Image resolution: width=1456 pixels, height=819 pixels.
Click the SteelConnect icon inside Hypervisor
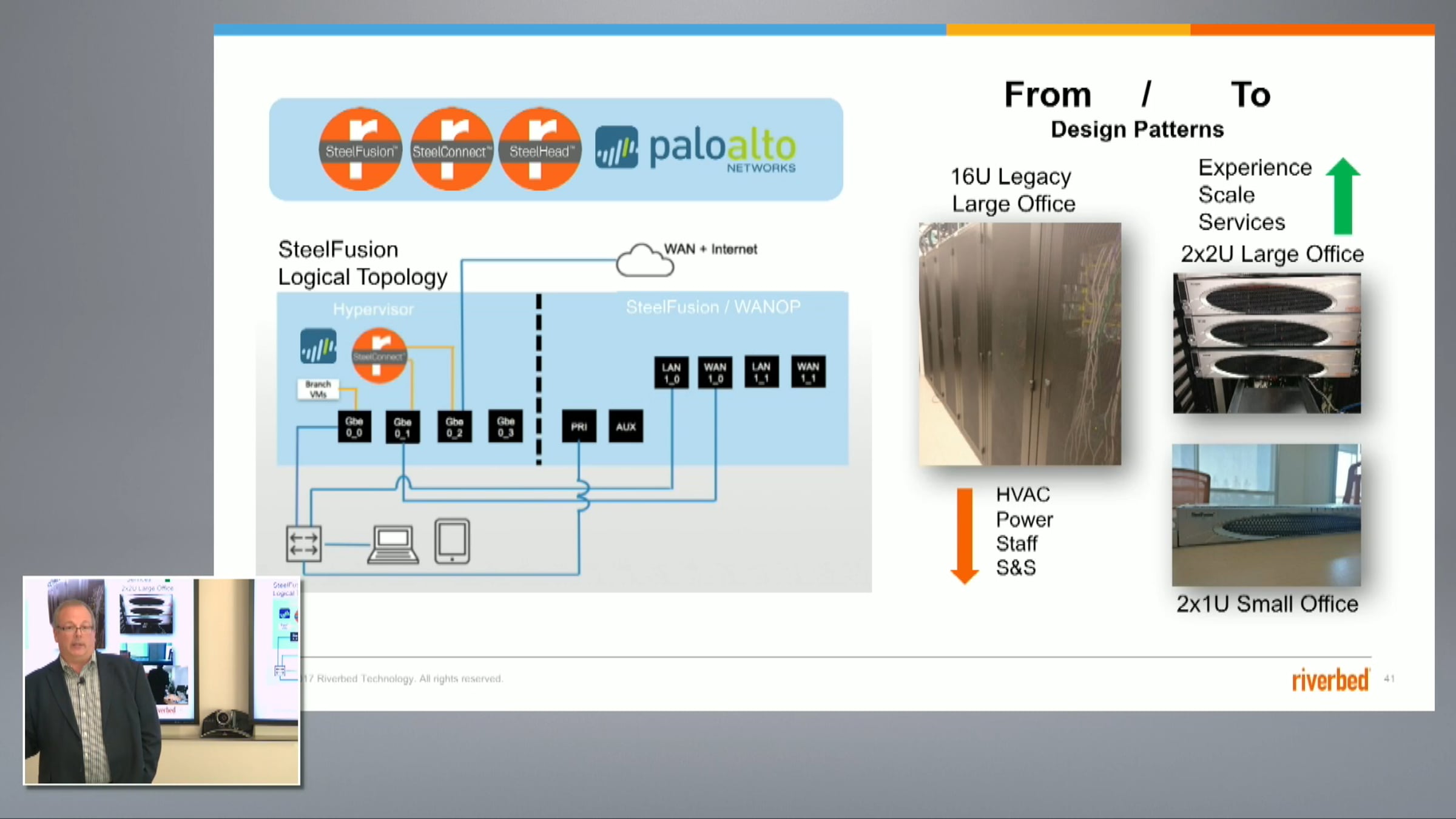(x=379, y=356)
